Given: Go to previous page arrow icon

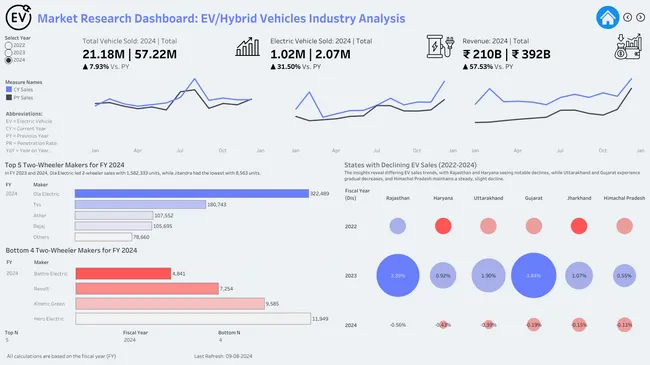Looking at the screenshot, I should (628, 17).
